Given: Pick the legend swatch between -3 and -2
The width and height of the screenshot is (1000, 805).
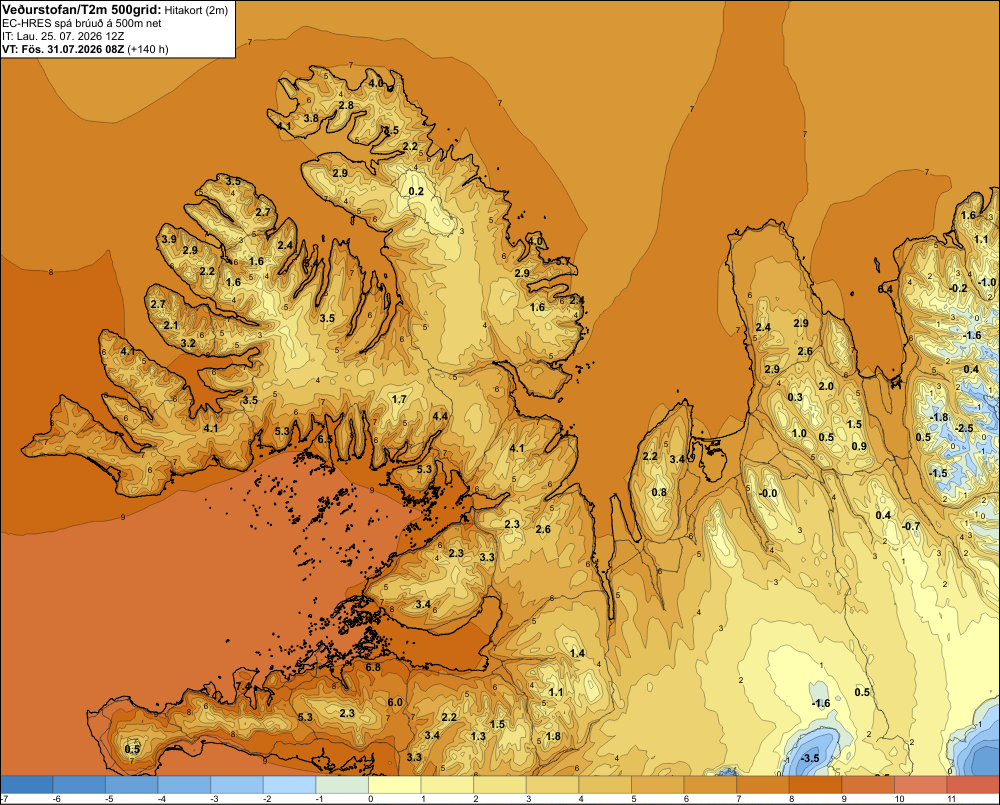Looking at the screenshot, I should (x=237, y=784).
